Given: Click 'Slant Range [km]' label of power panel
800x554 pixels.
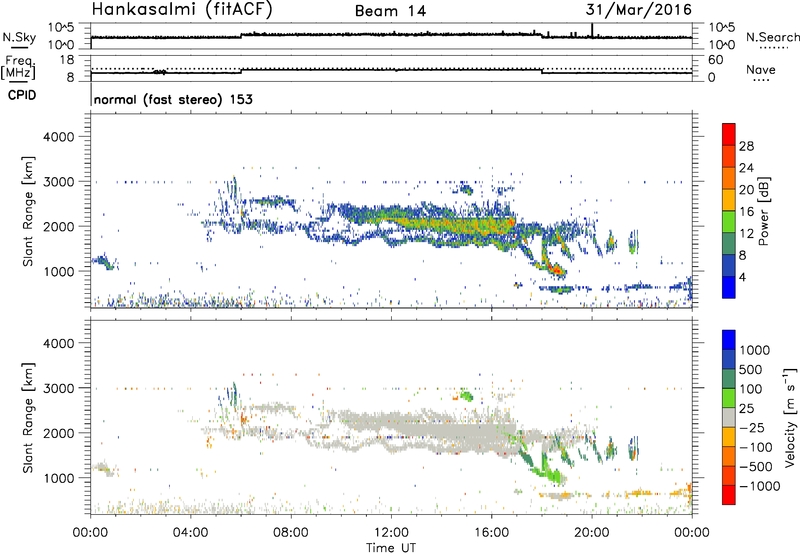Looking at the screenshot, I should [x=28, y=211].
